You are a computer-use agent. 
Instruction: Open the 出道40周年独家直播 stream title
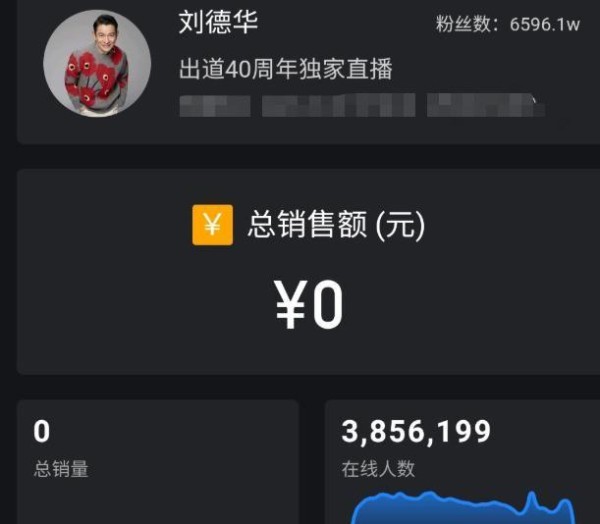tap(285, 69)
